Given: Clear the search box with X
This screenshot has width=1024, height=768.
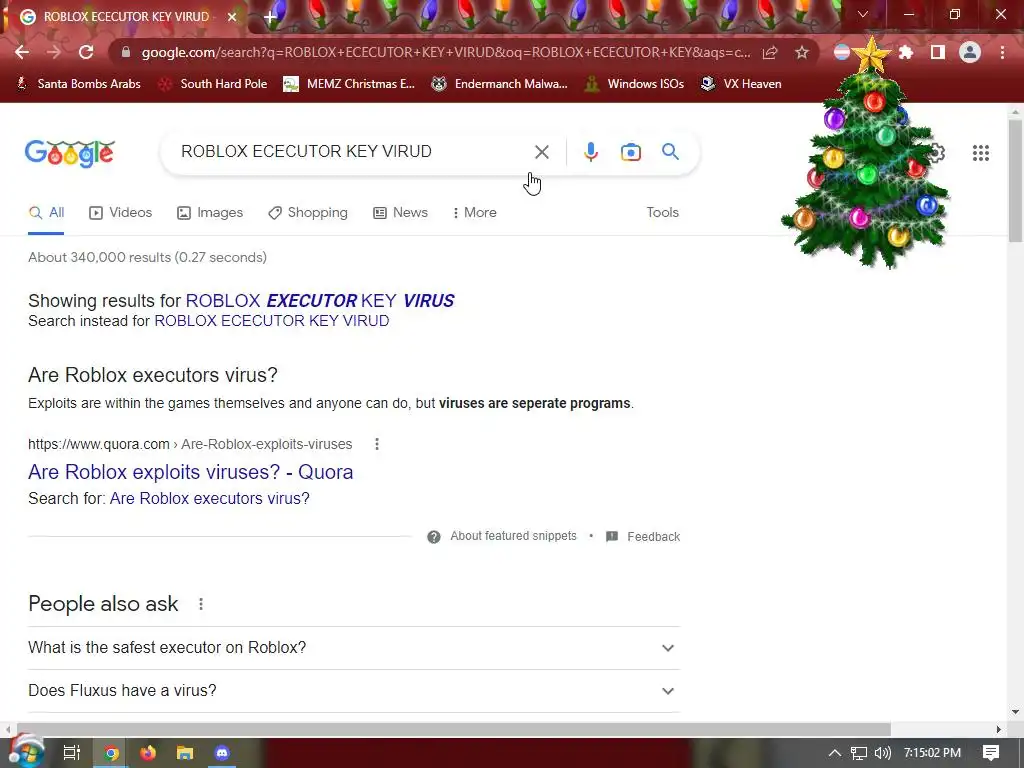Looking at the screenshot, I should 541,152.
